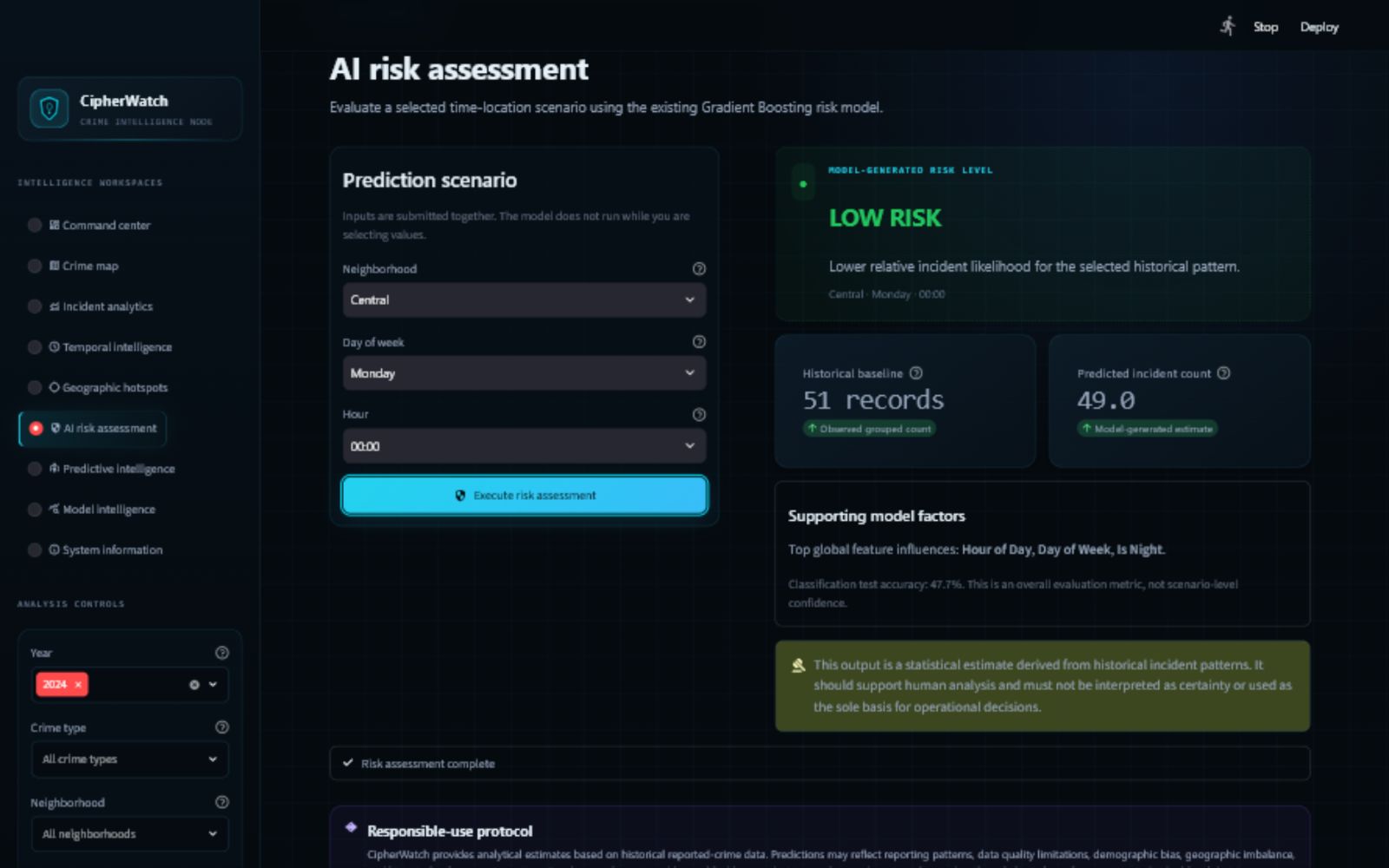The width and height of the screenshot is (1389, 868).
Task: Select the Model intelligence radio option
Action: pyautogui.click(x=35, y=510)
